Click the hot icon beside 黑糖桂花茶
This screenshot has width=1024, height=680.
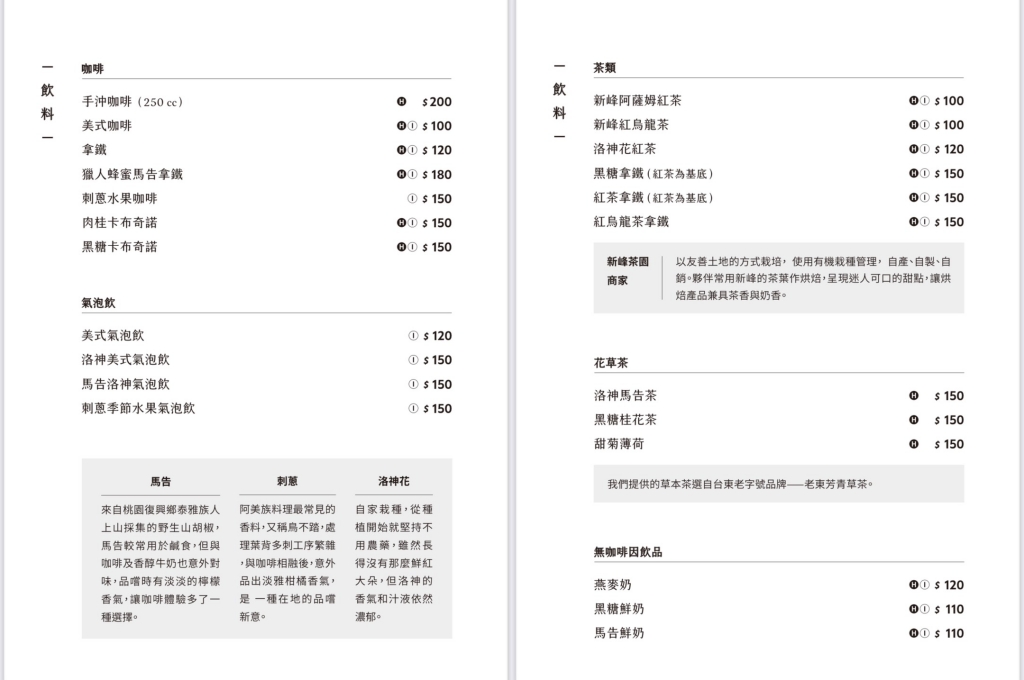(914, 420)
